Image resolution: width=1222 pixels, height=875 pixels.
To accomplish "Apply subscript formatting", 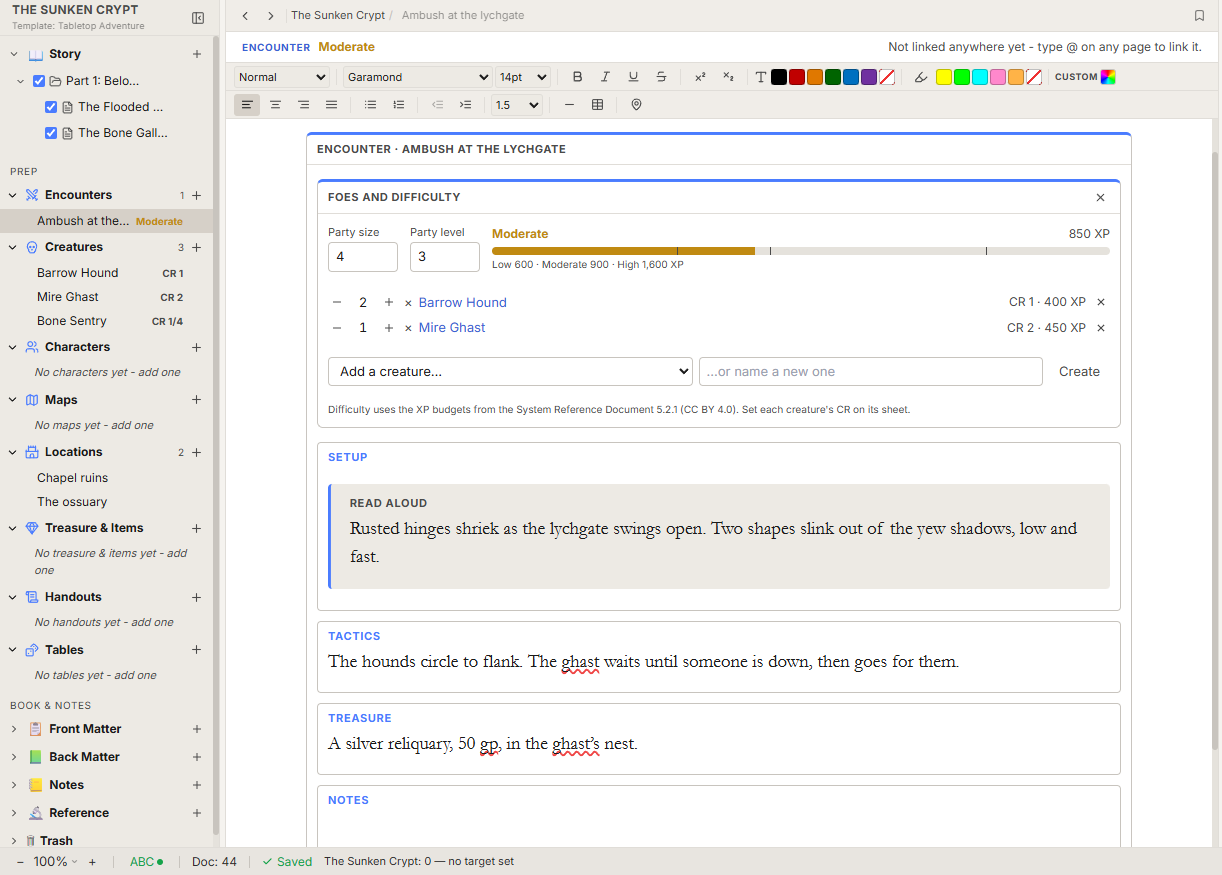I will coord(728,77).
